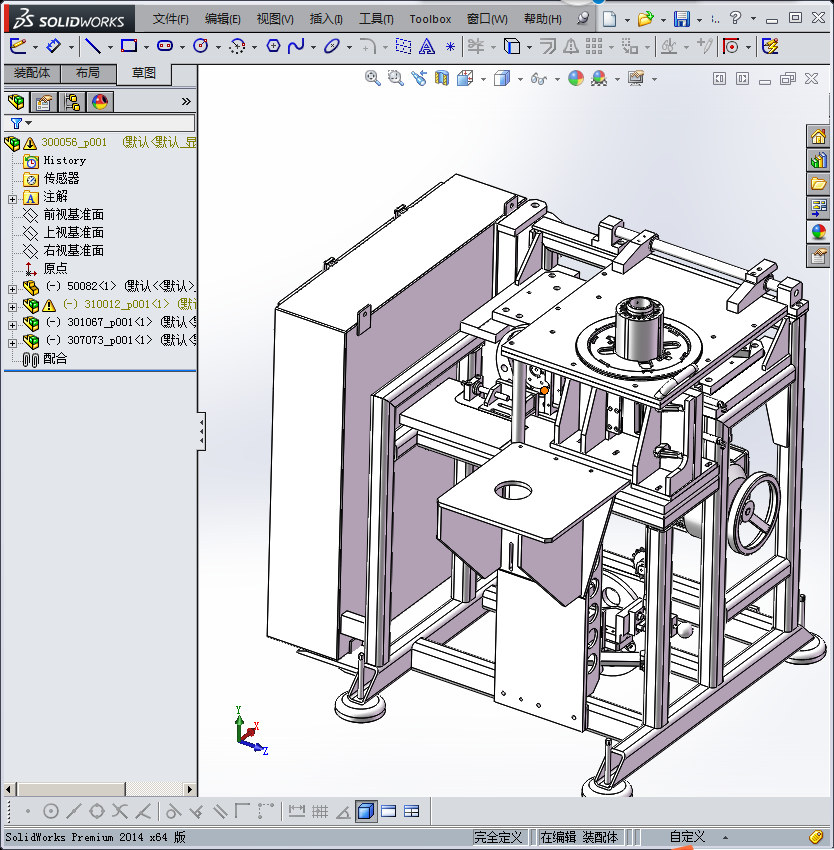Toggle the grid snap icon in bottom toolbar
834x850 pixels.
[x=320, y=811]
